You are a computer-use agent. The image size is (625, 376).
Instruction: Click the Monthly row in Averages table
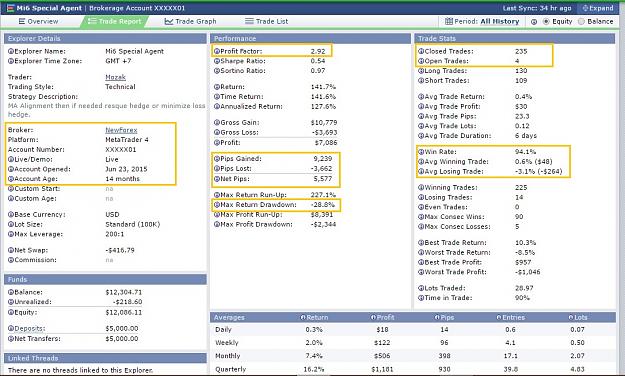click(x=413, y=356)
